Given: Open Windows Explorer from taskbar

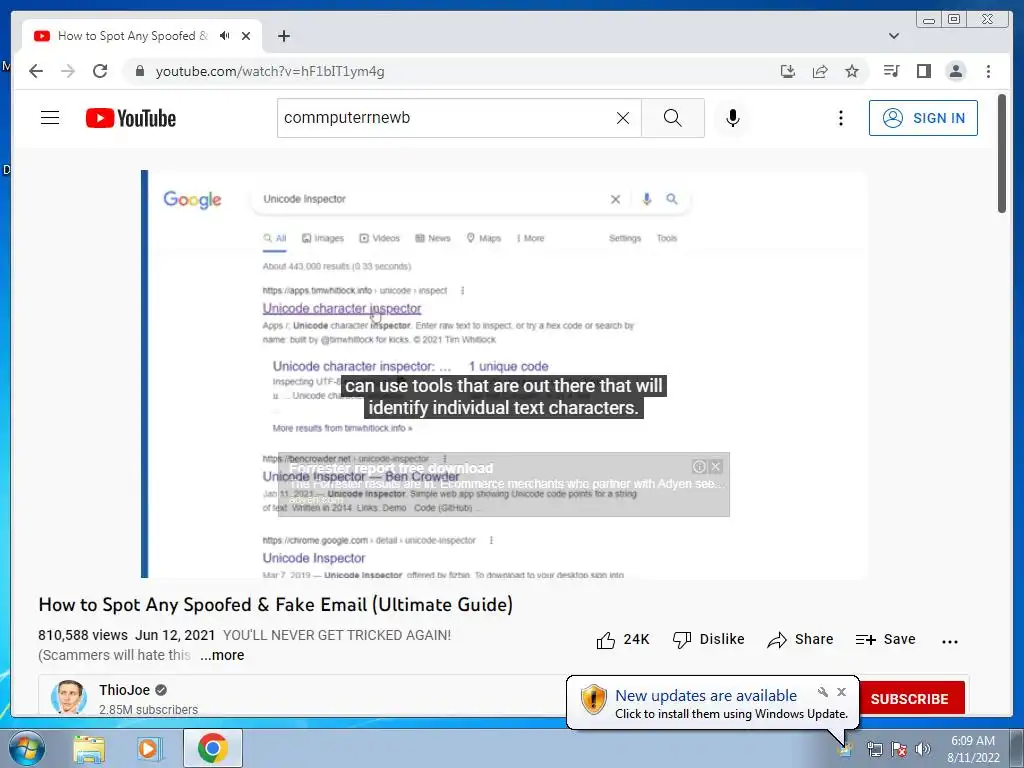Looking at the screenshot, I should (89, 749).
